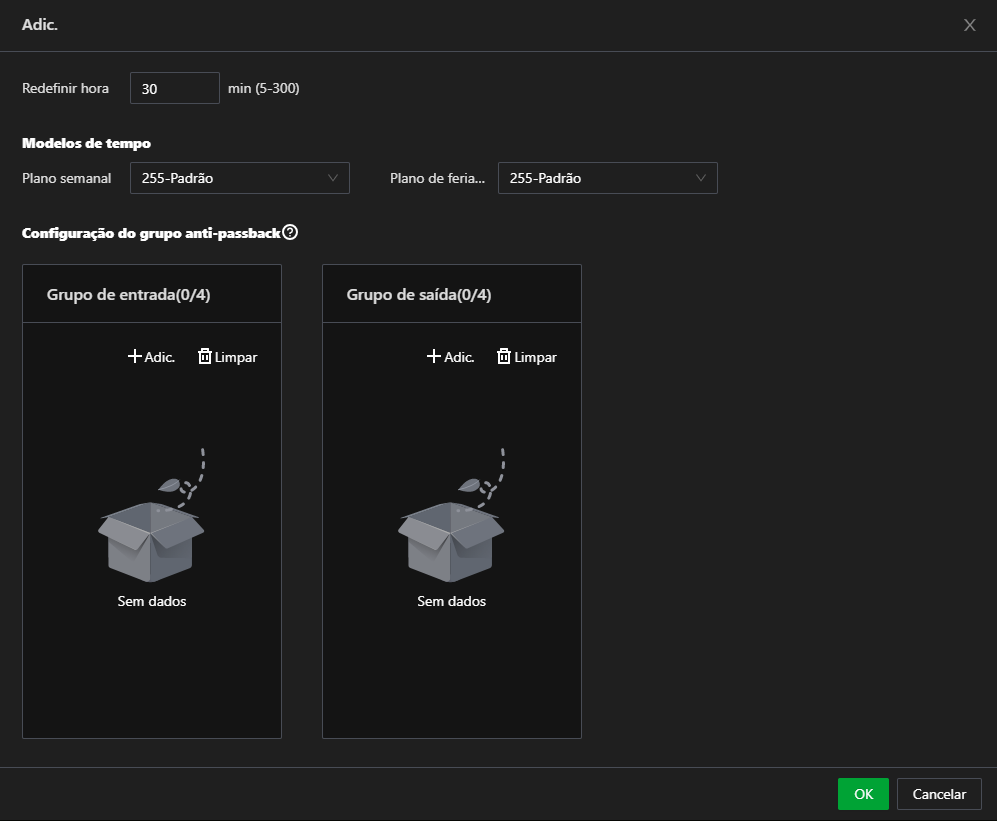The height and width of the screenshot is (821, 997).
Task: Confirm with the green OK button
Action: pos(863,794)
